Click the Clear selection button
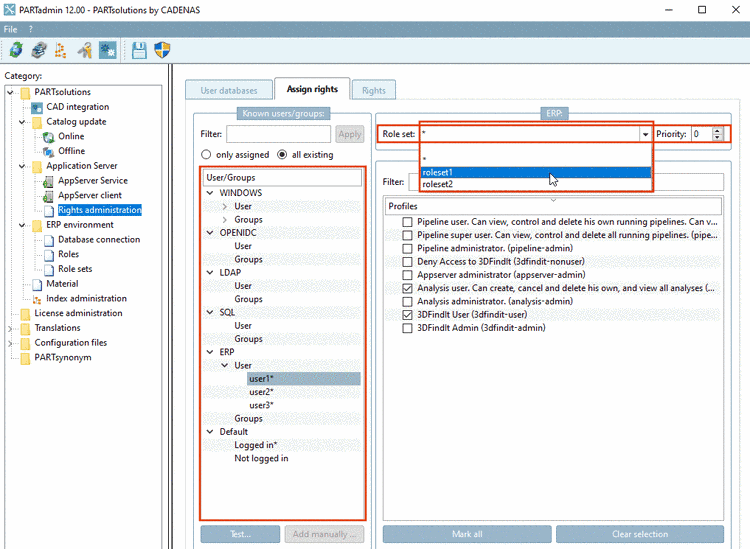Image resolution: width=750 pixels, height=549 pixels. tap(640, 534)
